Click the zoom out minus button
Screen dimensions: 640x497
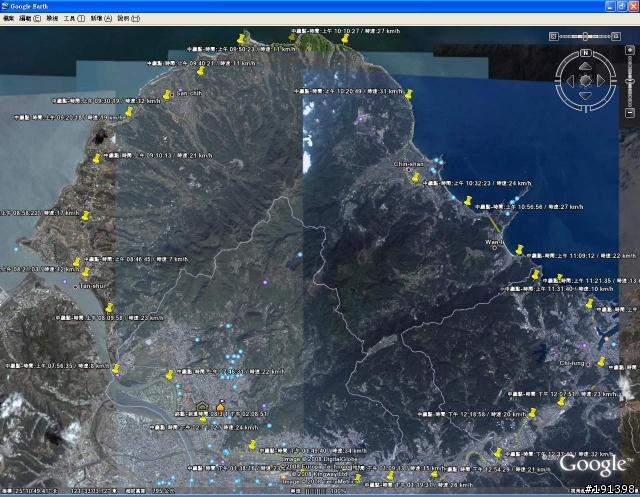(630, 112)
